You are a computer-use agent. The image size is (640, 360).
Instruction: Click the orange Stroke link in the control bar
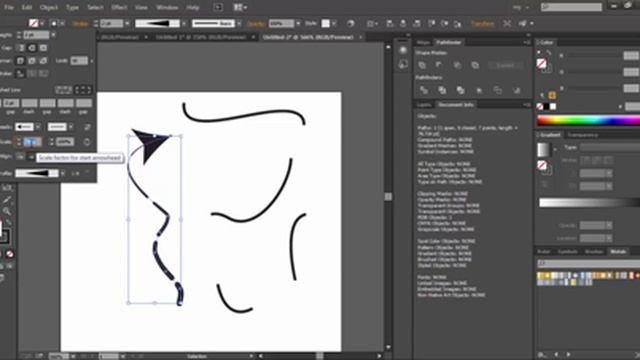[x=80, y=23]
